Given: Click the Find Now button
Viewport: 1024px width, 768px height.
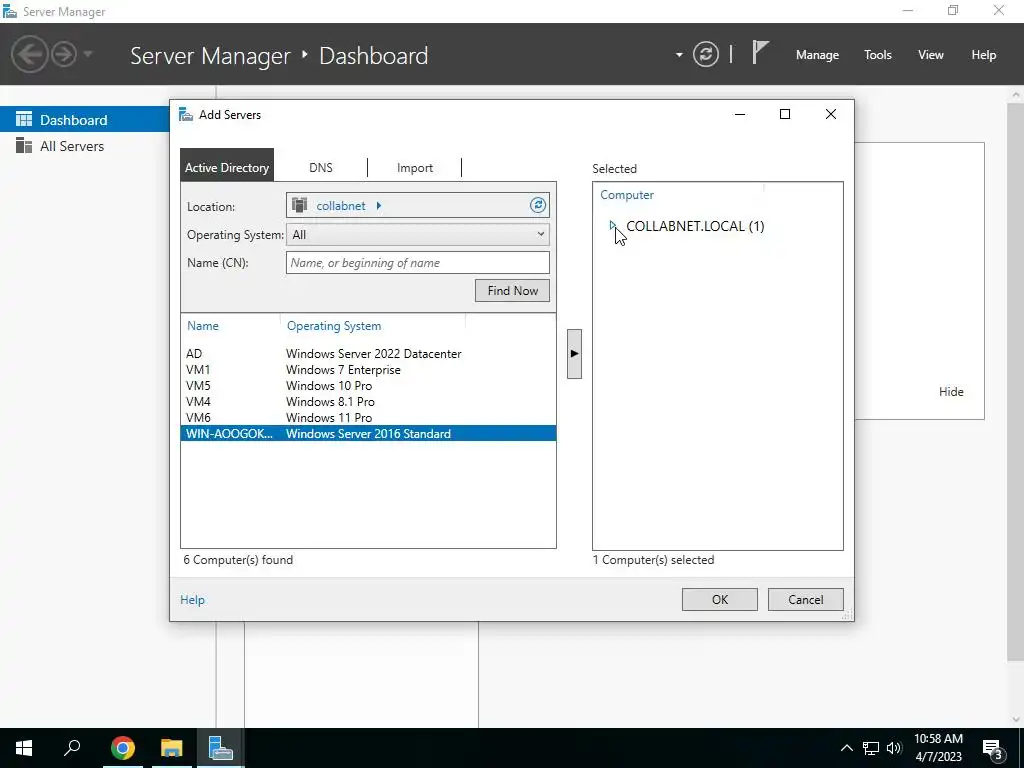Looking at the screenshot, I should pyautogui.click(x=512, y=291).
